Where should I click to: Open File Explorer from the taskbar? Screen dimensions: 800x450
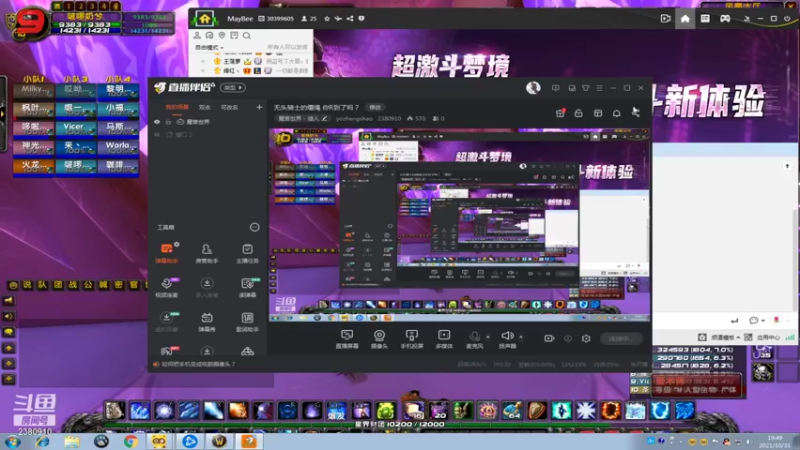(x=72, y=441)
